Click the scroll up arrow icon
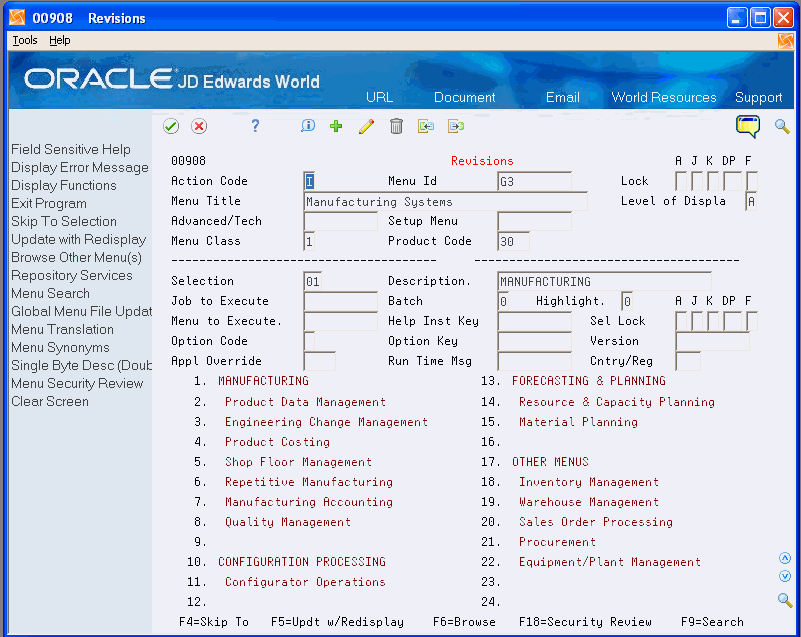Screen dimensions: 801x637 (x=785, y=558)
